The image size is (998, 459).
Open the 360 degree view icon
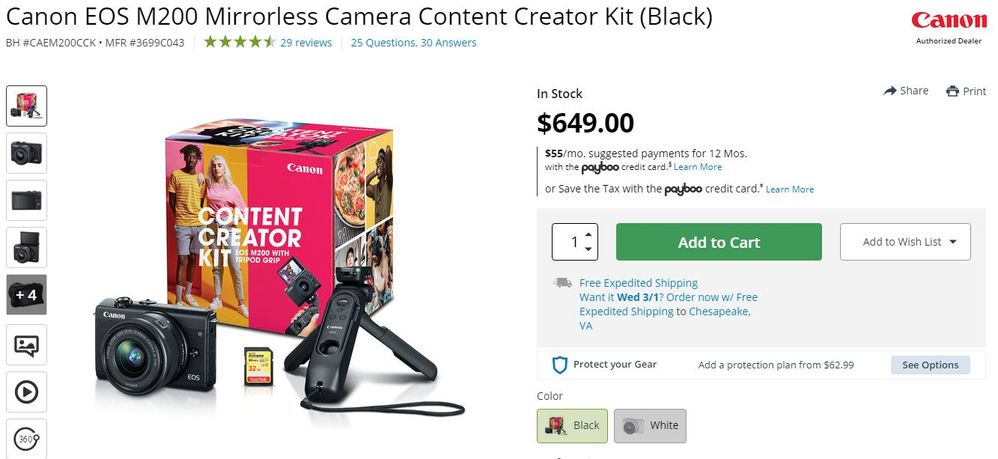(x=26, y=439)
